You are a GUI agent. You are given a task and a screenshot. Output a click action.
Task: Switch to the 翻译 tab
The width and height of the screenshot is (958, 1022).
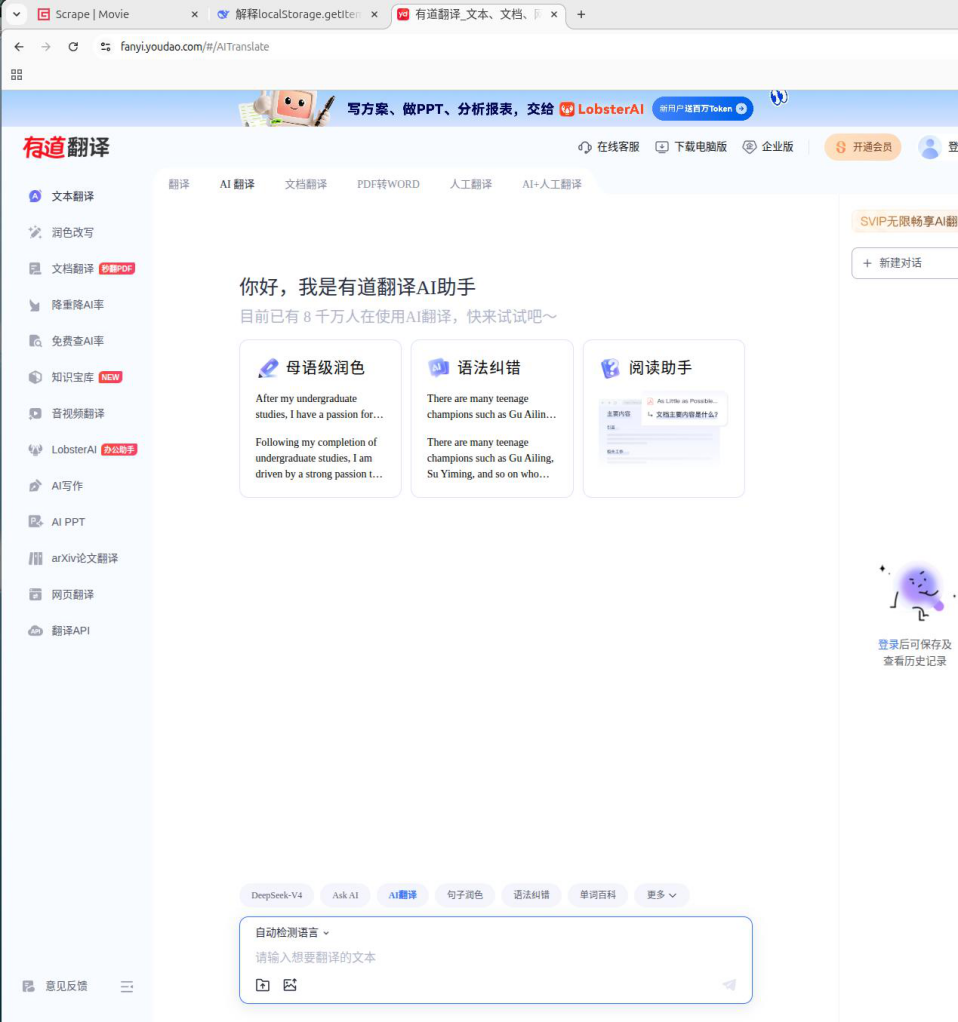click(x=179, y=184)
